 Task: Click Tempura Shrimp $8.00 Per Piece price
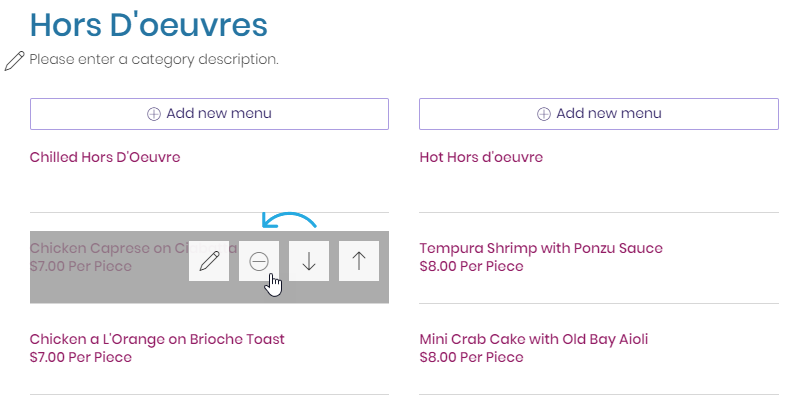pos(471,266)
